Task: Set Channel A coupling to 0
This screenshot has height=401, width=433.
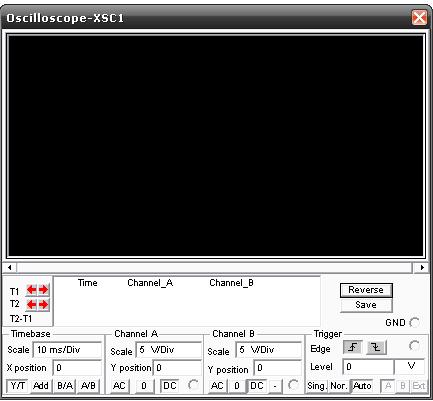Action: coord(144,386)
